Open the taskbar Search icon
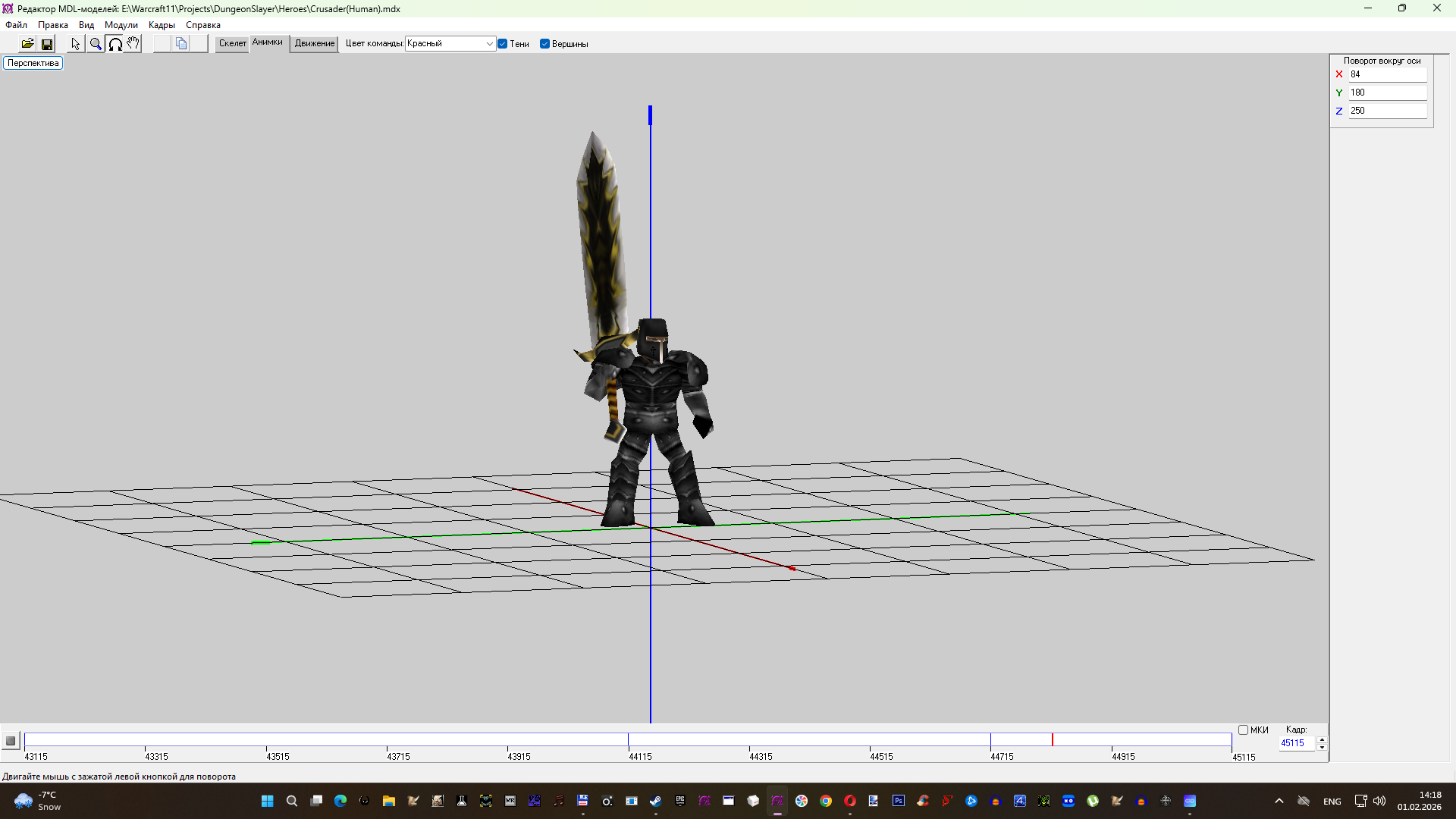This screenshot has height=819, width=1456. click(291, 801)
